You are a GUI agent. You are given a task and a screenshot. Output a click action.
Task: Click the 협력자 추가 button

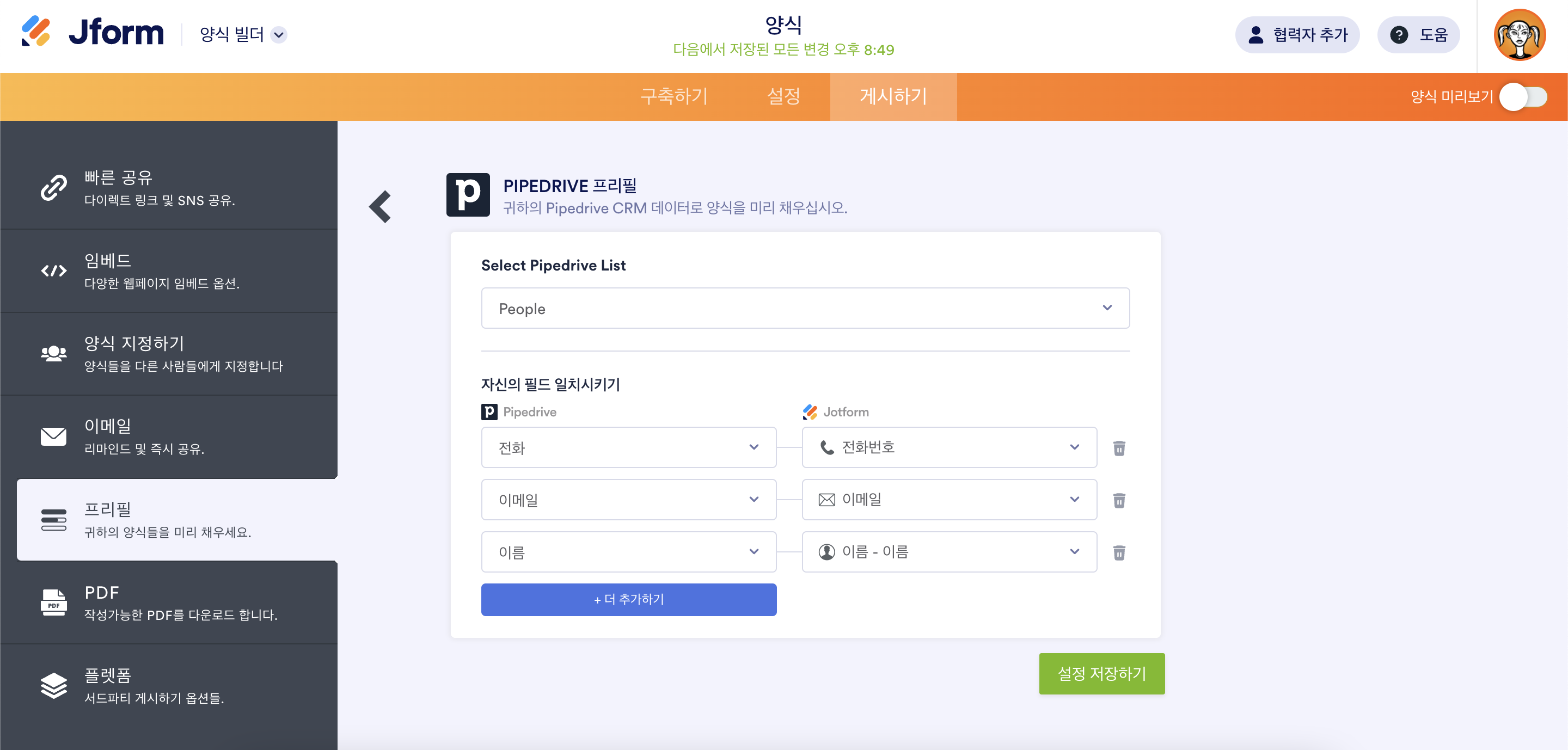pyautogui.click(x=1296, y=35)
